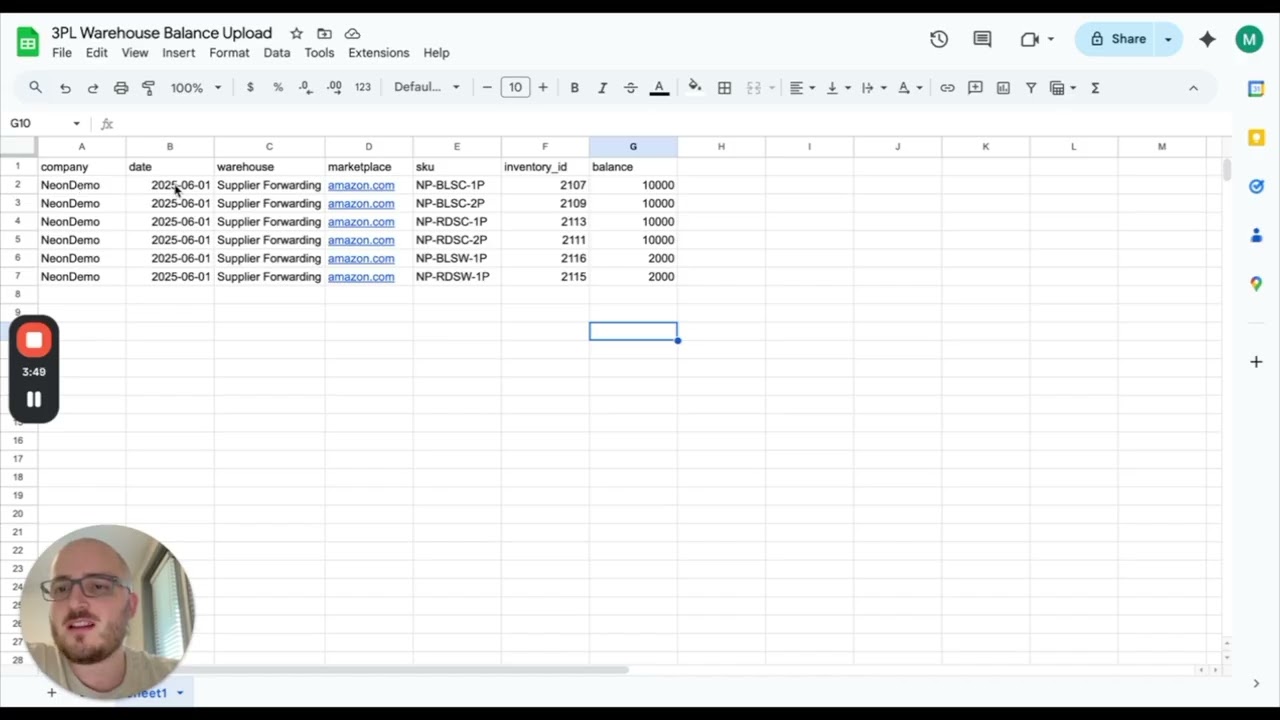Image resolution: width=1280 pixels, height=720 pixels.
Task: Open the zoom 100% dropdown
Action: pos(195,88)
